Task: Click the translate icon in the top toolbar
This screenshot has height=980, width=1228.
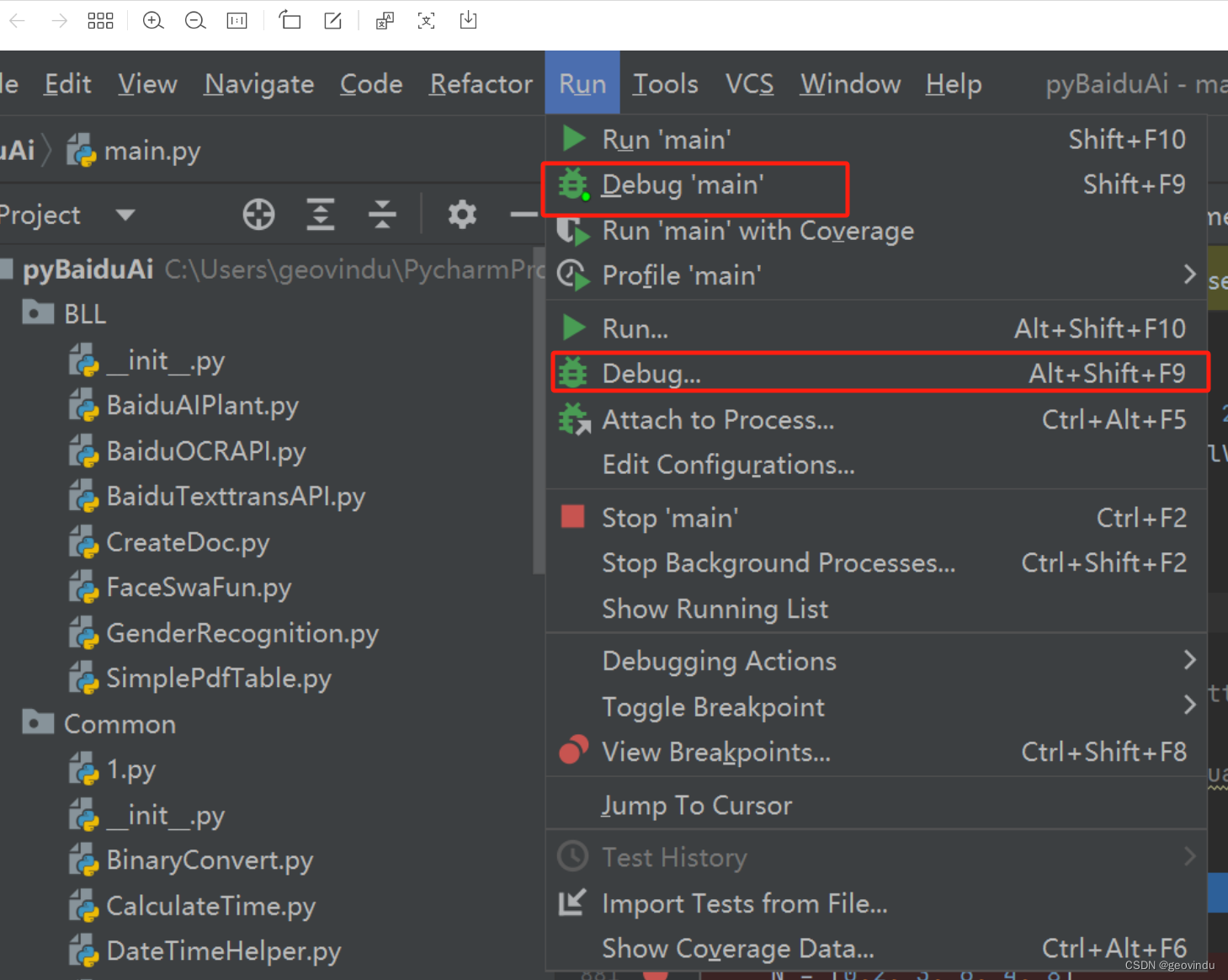Action: coord(385,20)
